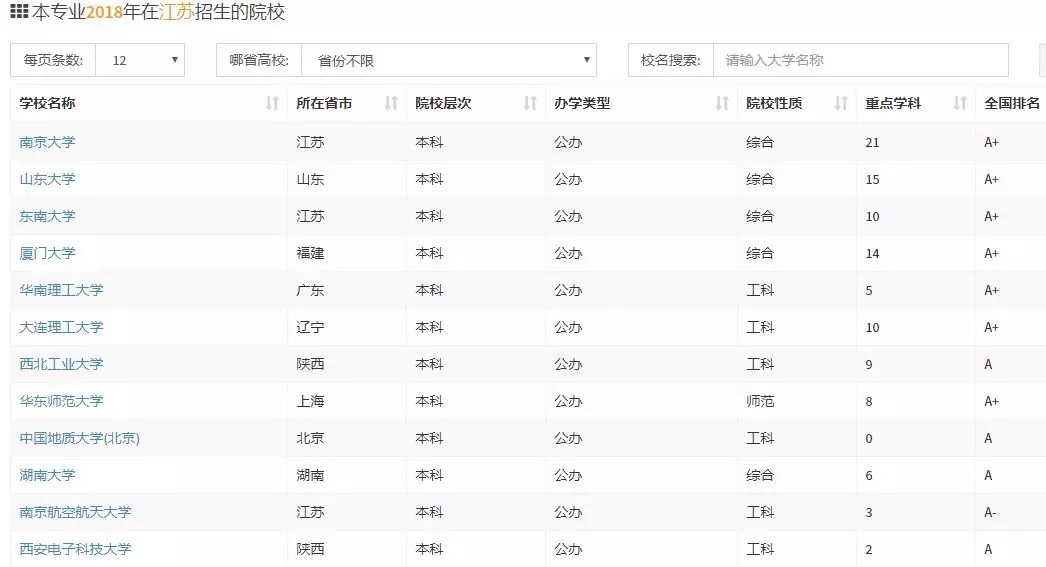
Task: Sort by 重点学科 using its sort arrows
Action: click(959, 103)
